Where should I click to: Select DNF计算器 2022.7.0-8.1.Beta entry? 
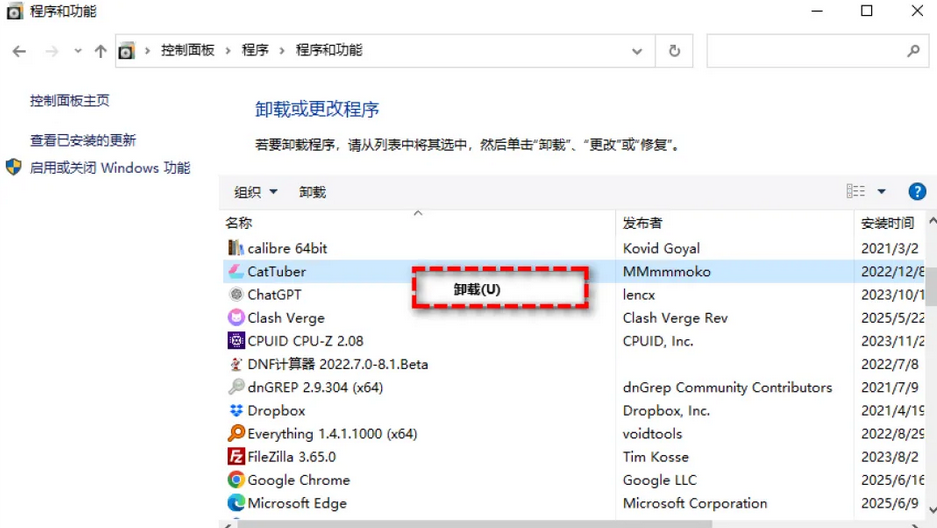pos(338,364)
